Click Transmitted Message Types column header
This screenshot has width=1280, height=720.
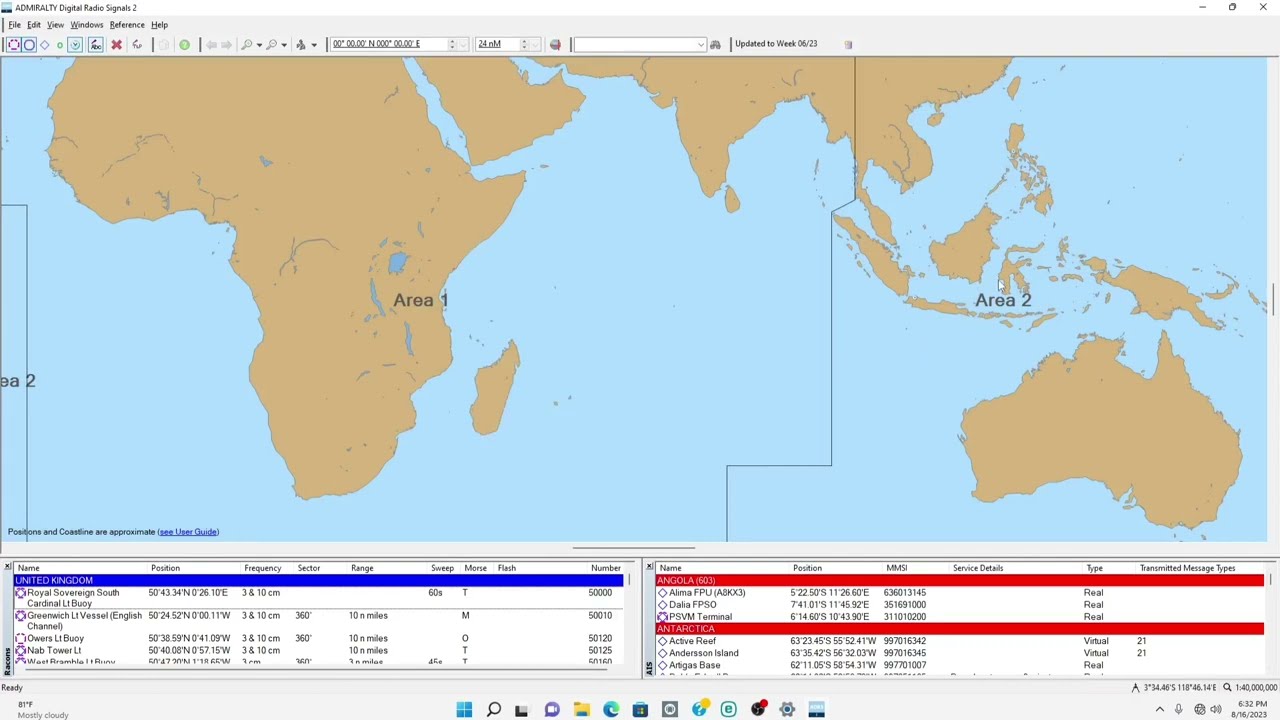click(1187, 568)
